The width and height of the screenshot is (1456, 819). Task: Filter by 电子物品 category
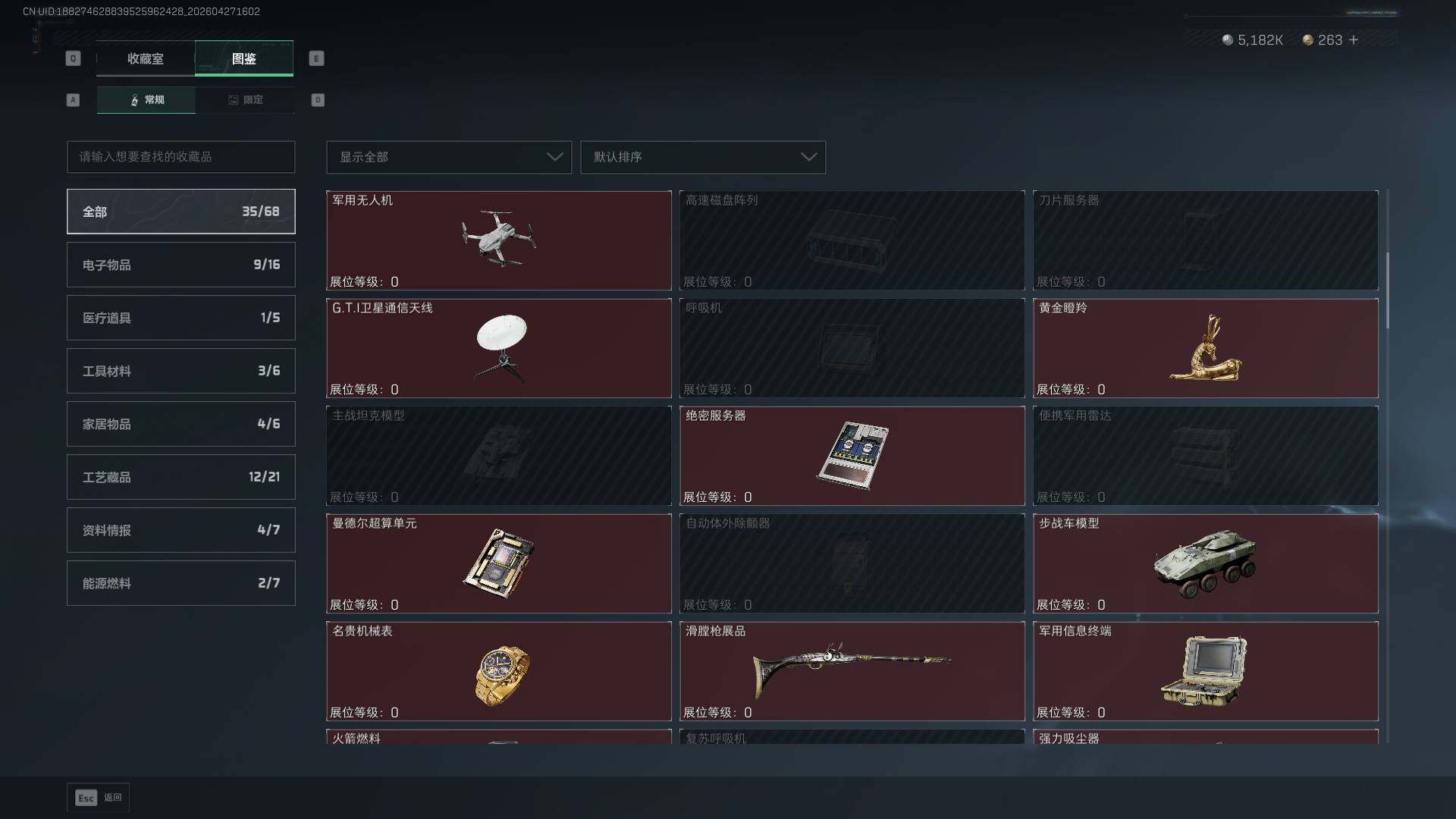pyautogui.click(x=181, y=265)
